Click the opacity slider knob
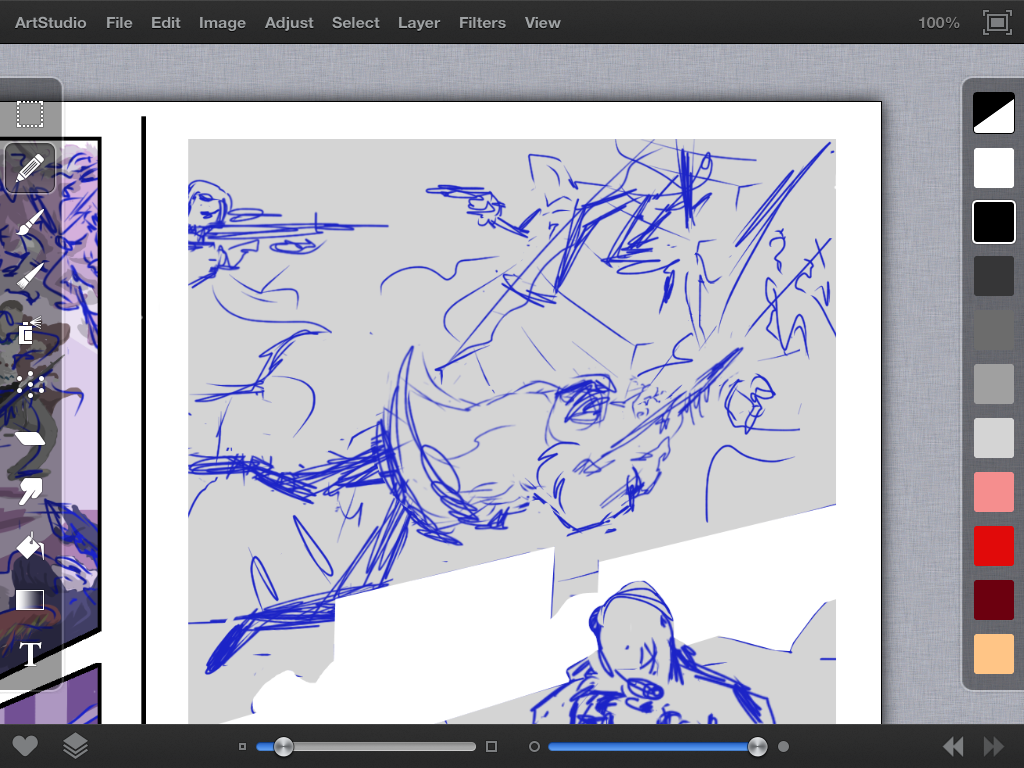 point(758,746)
